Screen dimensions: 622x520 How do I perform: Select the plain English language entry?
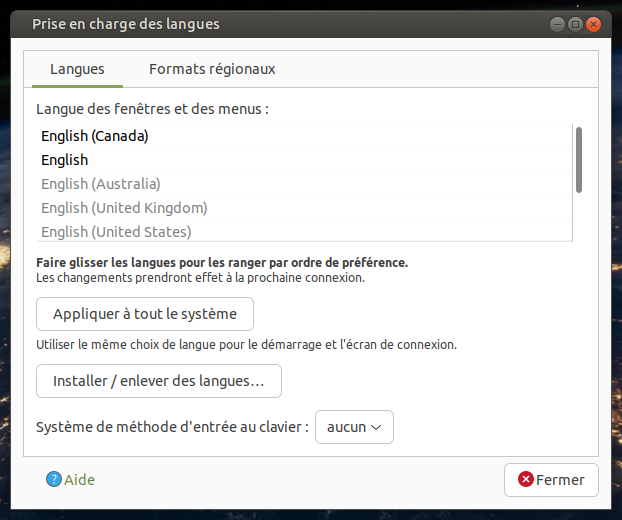point(65,160)
